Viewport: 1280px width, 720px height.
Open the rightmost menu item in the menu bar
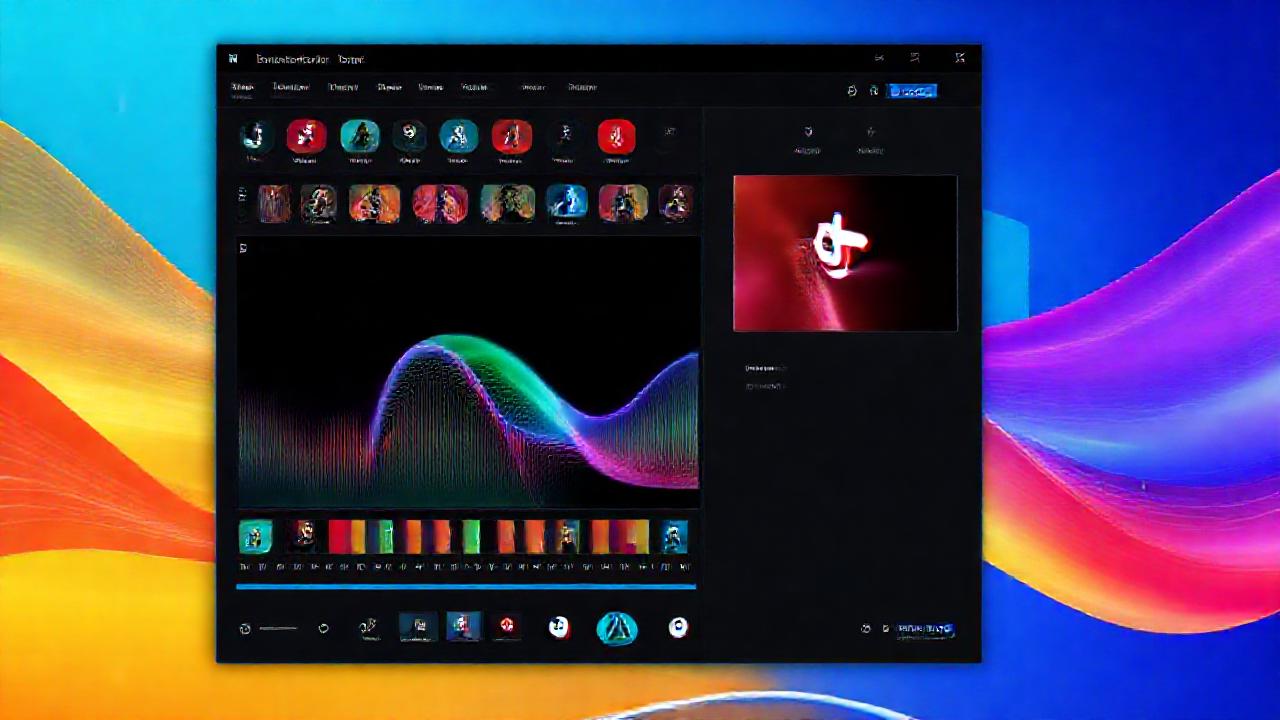tap(582, 87)
